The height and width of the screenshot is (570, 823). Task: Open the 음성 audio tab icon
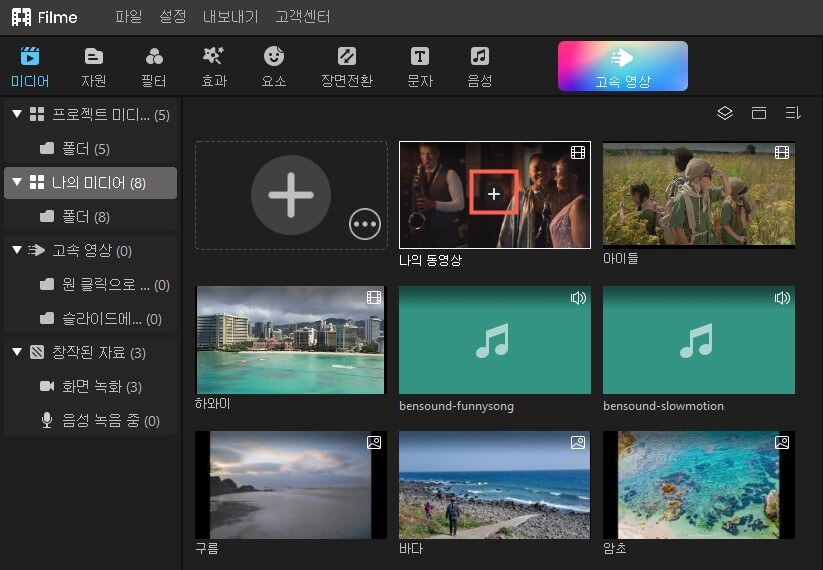click(x=479, y=56)
